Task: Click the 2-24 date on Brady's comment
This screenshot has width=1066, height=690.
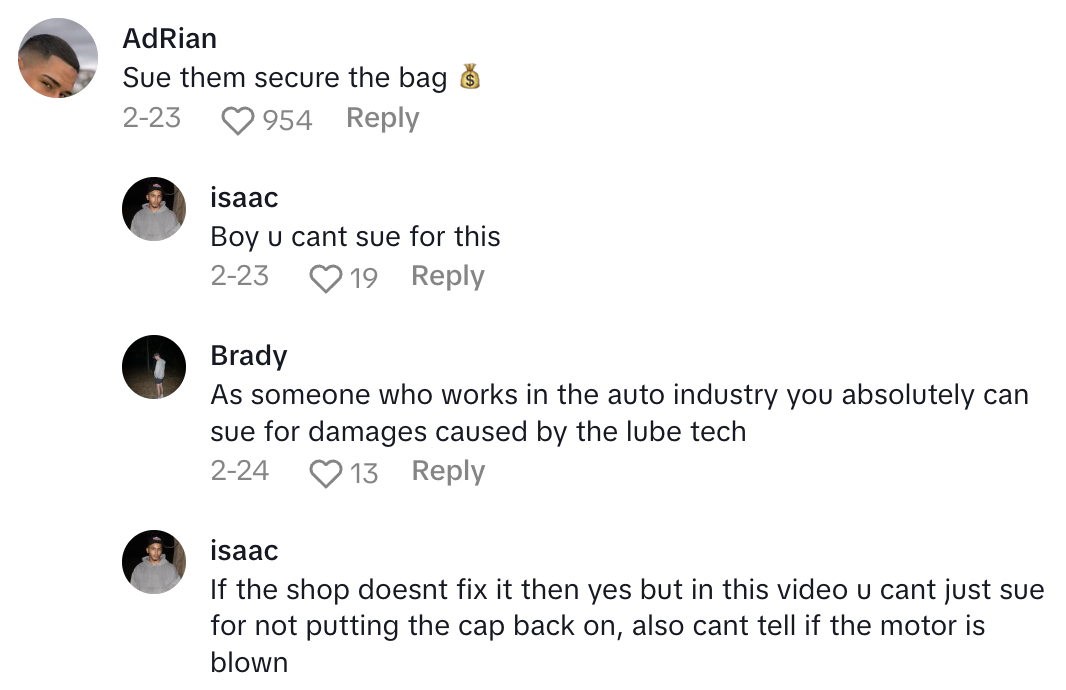Action: pos(240,471)
